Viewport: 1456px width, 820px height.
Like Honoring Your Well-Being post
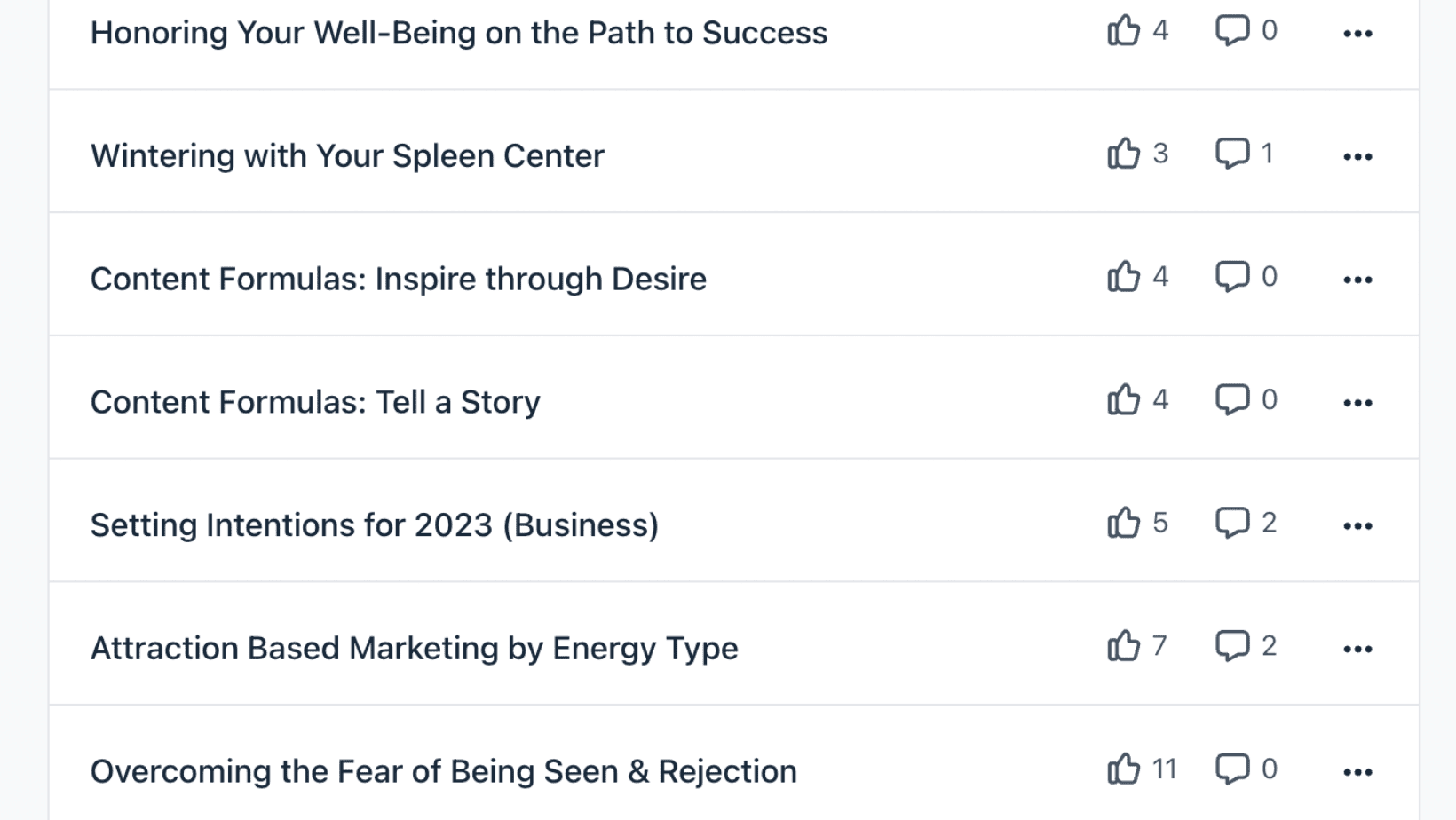point(1124,31)
